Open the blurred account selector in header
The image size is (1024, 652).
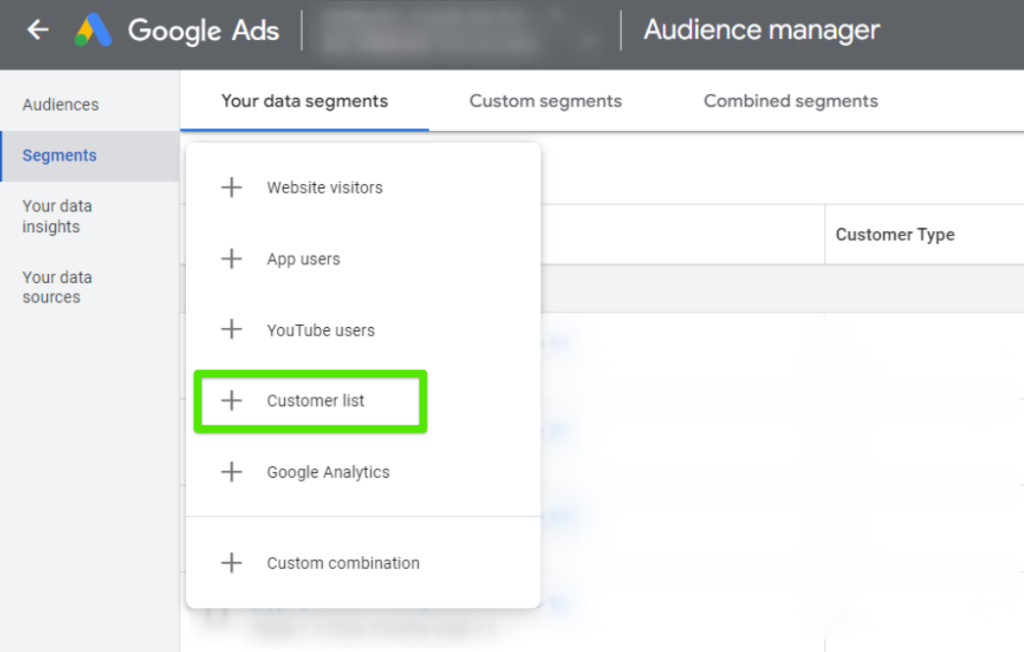click(460, 30)
